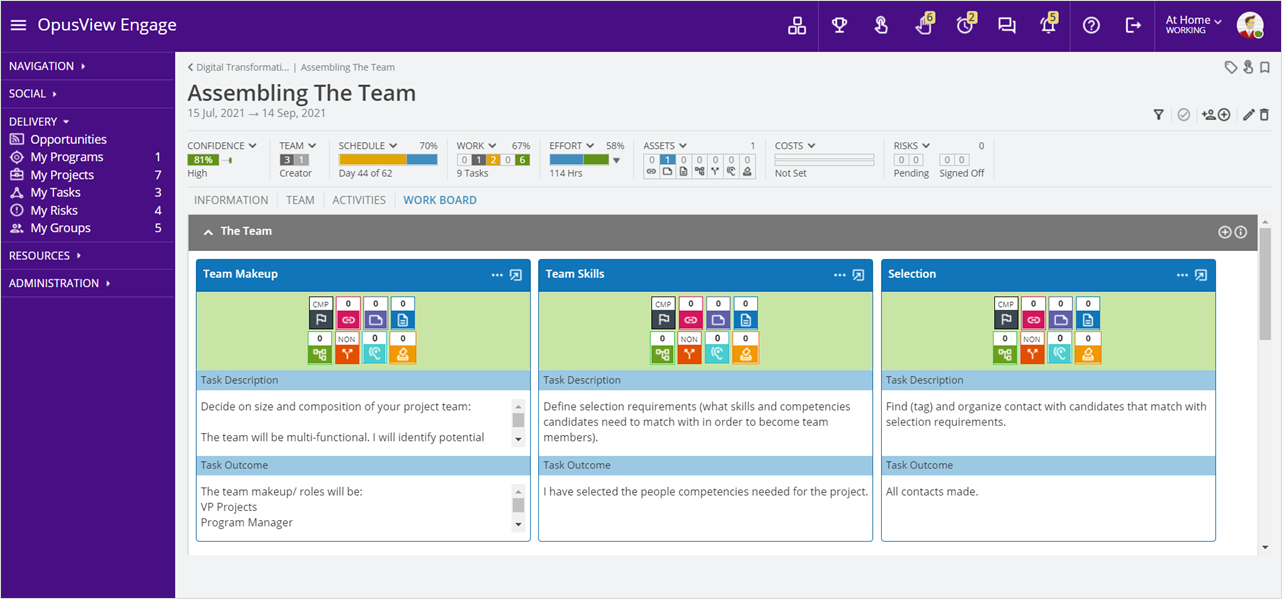
Task: Open the CONFIDENCE dropdown
Action: [222, 146]
